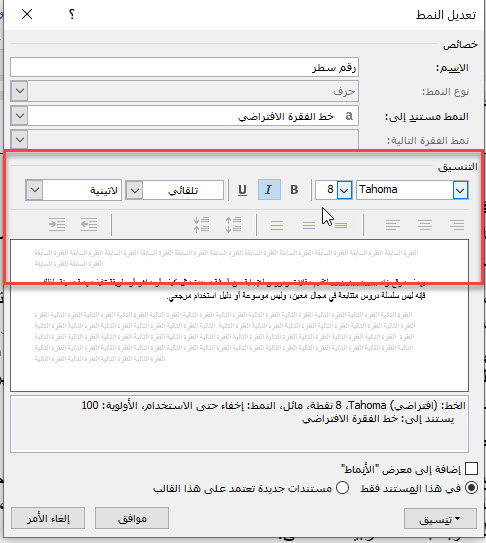Click the align right paragraph icon
This screenshot has width=486, height=543.
point(457,225)
